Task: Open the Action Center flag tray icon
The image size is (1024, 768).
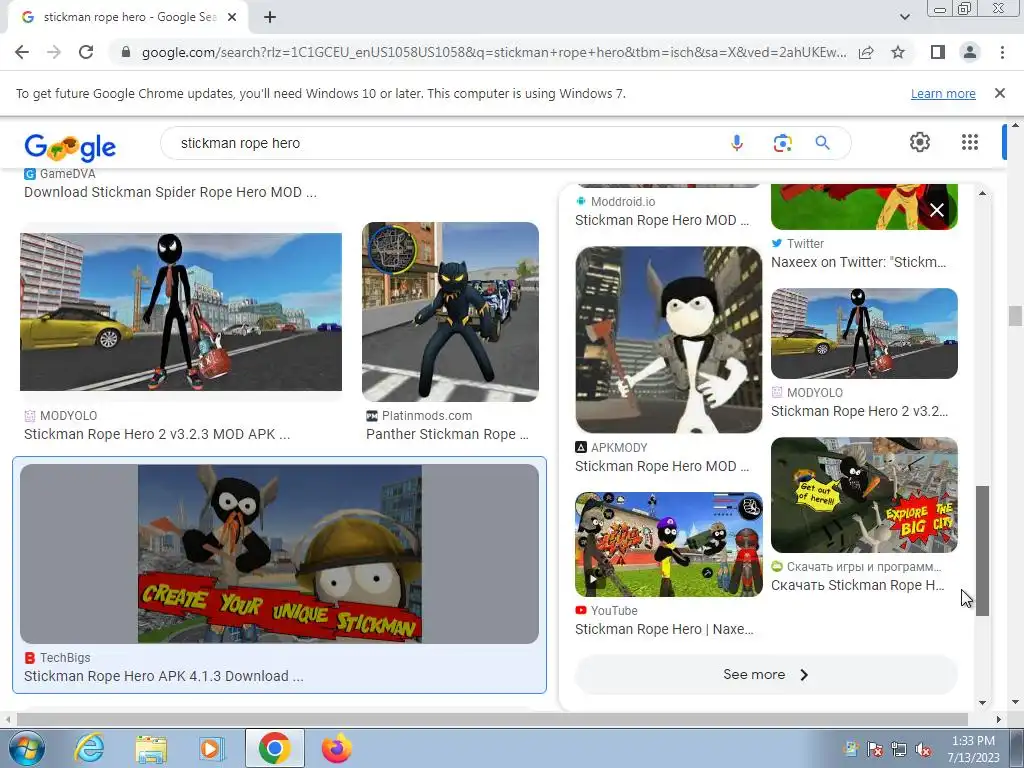Action: coord(874,749)
